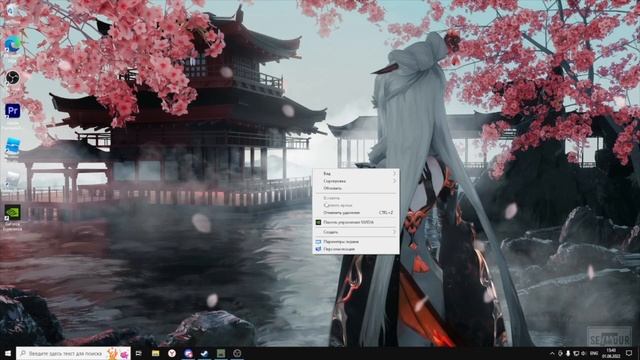Select blue window-logo desktop icon below Premiere
640x360 pixels.
coord(13,146)
